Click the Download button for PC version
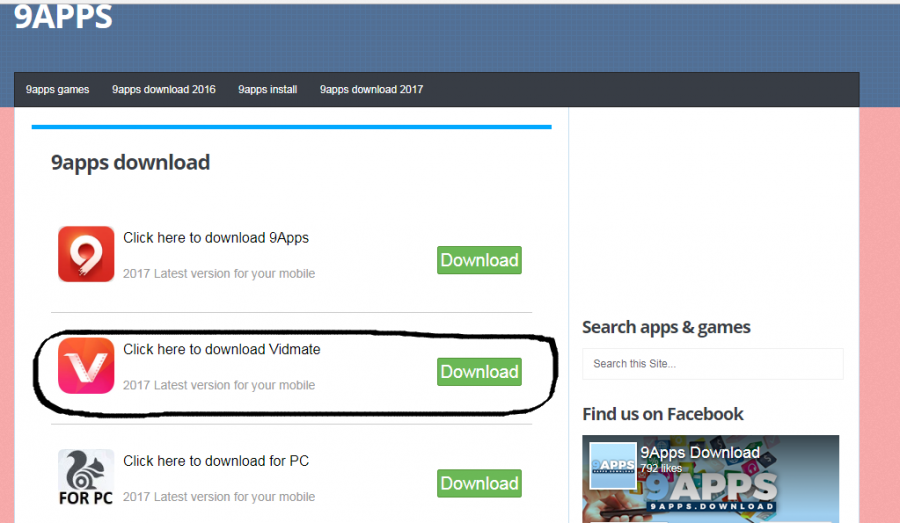The image size is (900, 523). tap(479, 483)
